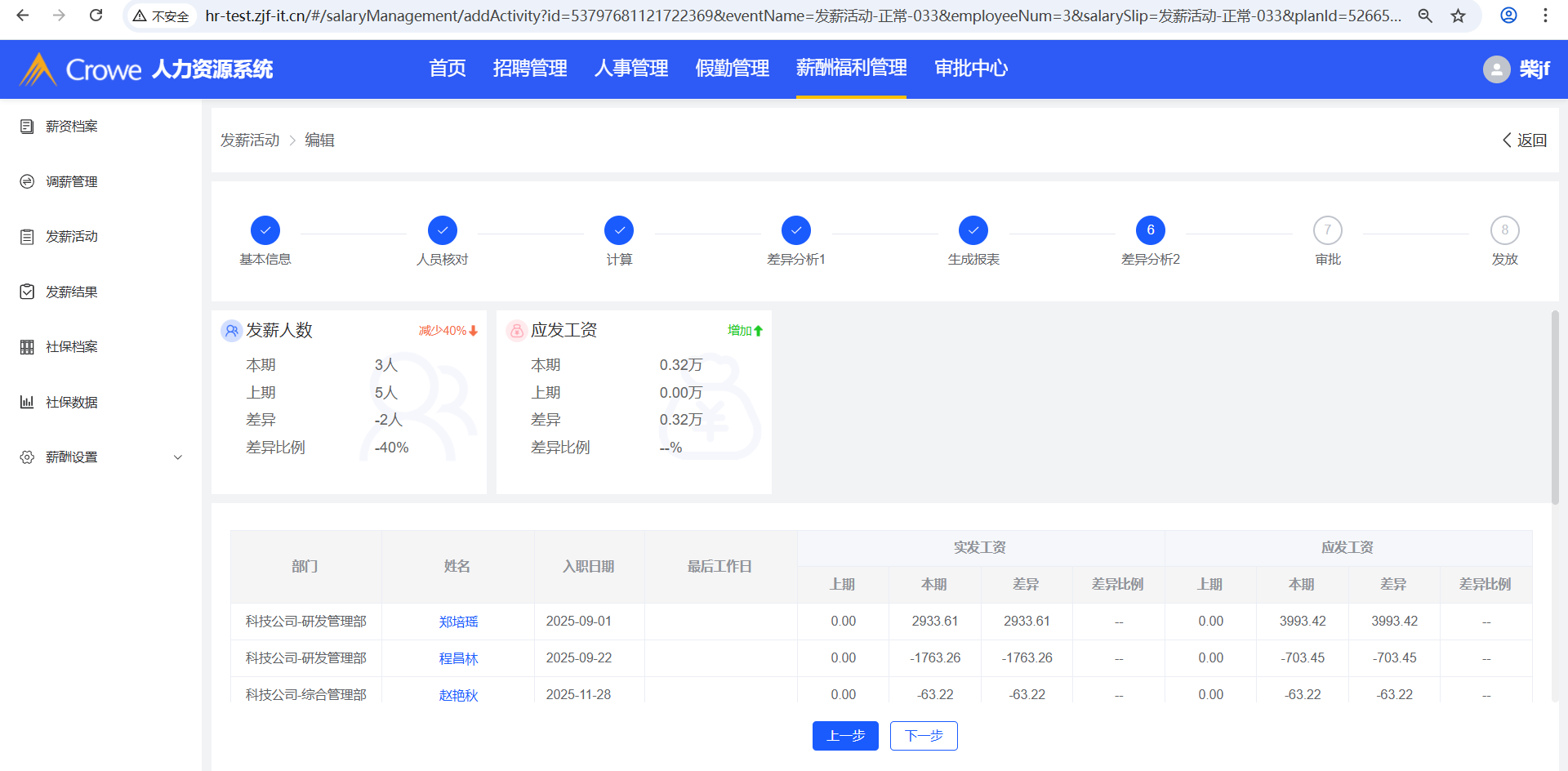Go back using 返回 chevron
This screenshot has height=771, width=1568.
pyautogui.click(x=1507, y=140)
